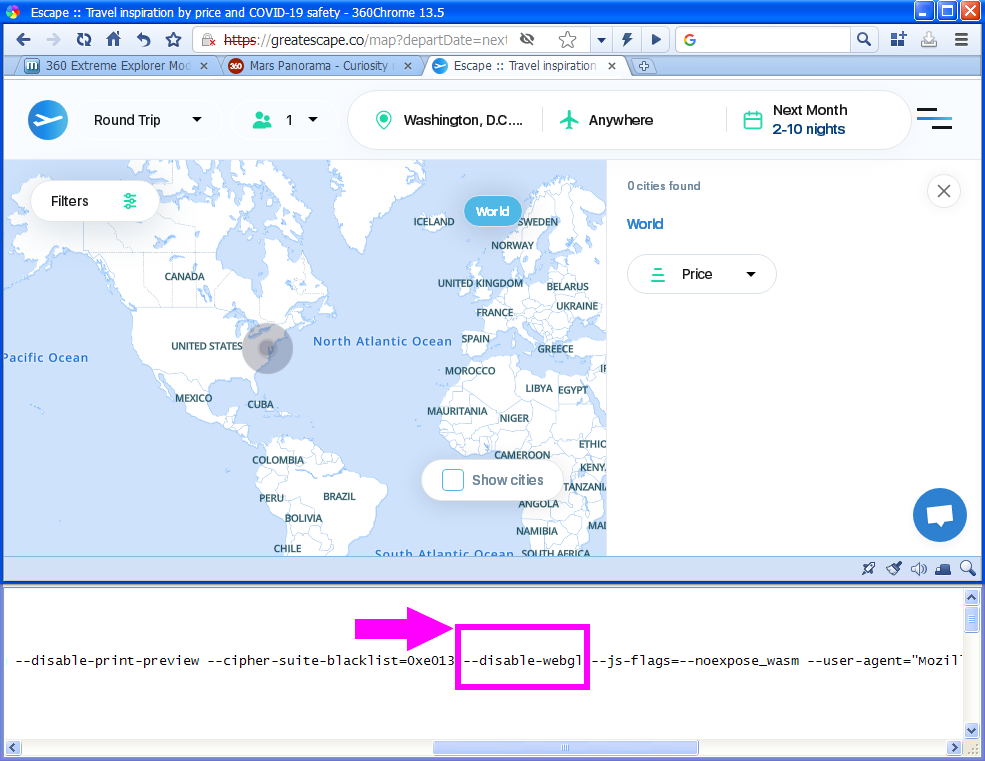Open the browser hamburger menu
The width and height of the screenshot is (985, 761).
tap(961, 40)
